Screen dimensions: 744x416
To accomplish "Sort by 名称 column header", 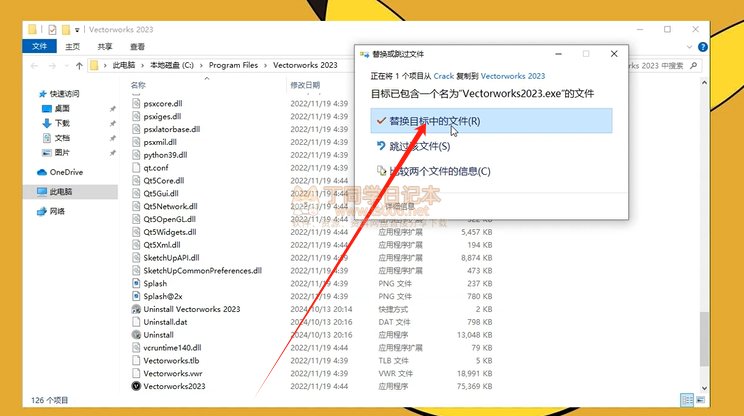I will click(138, 85).
